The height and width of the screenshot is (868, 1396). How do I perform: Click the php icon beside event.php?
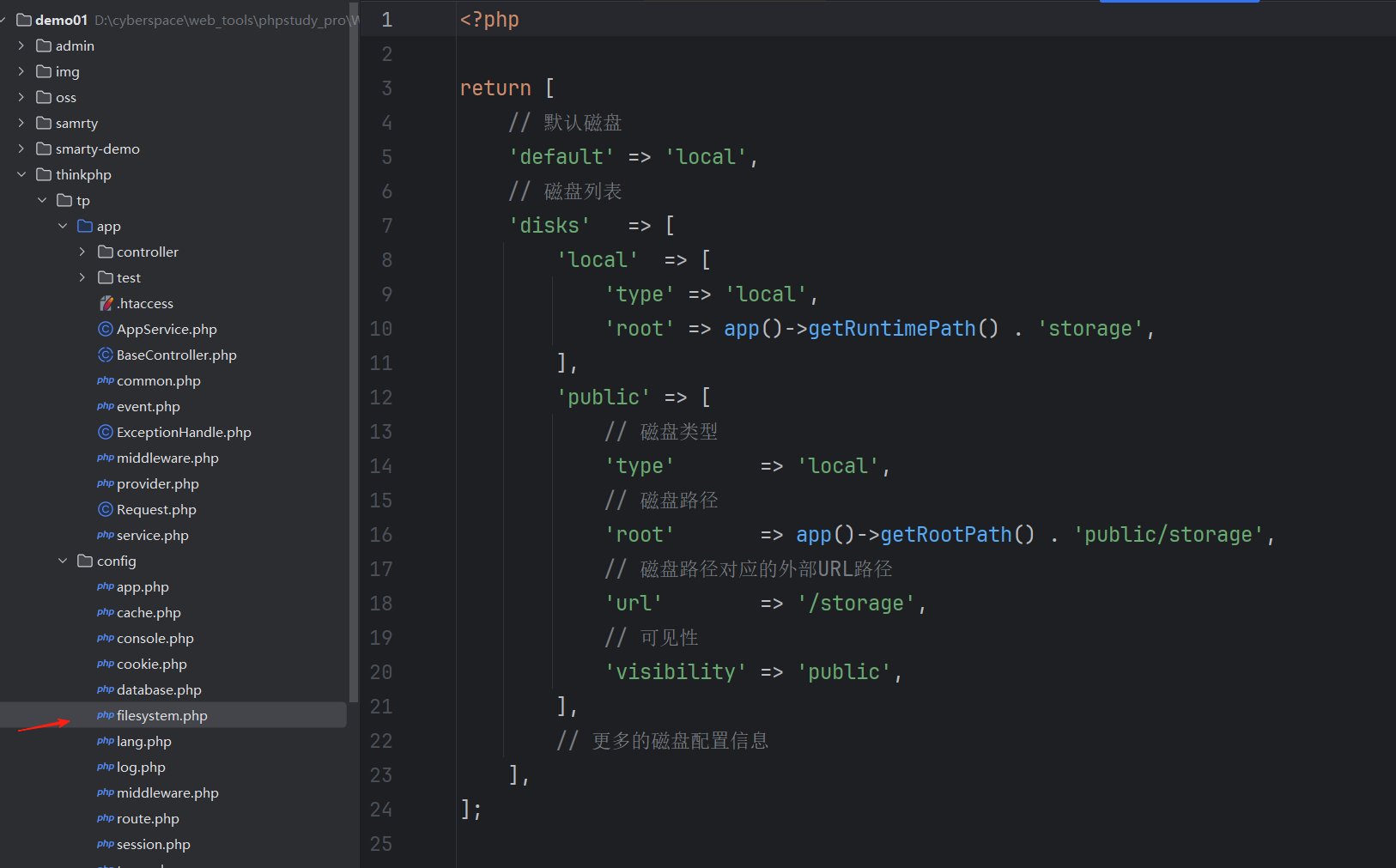pos(106,406)
